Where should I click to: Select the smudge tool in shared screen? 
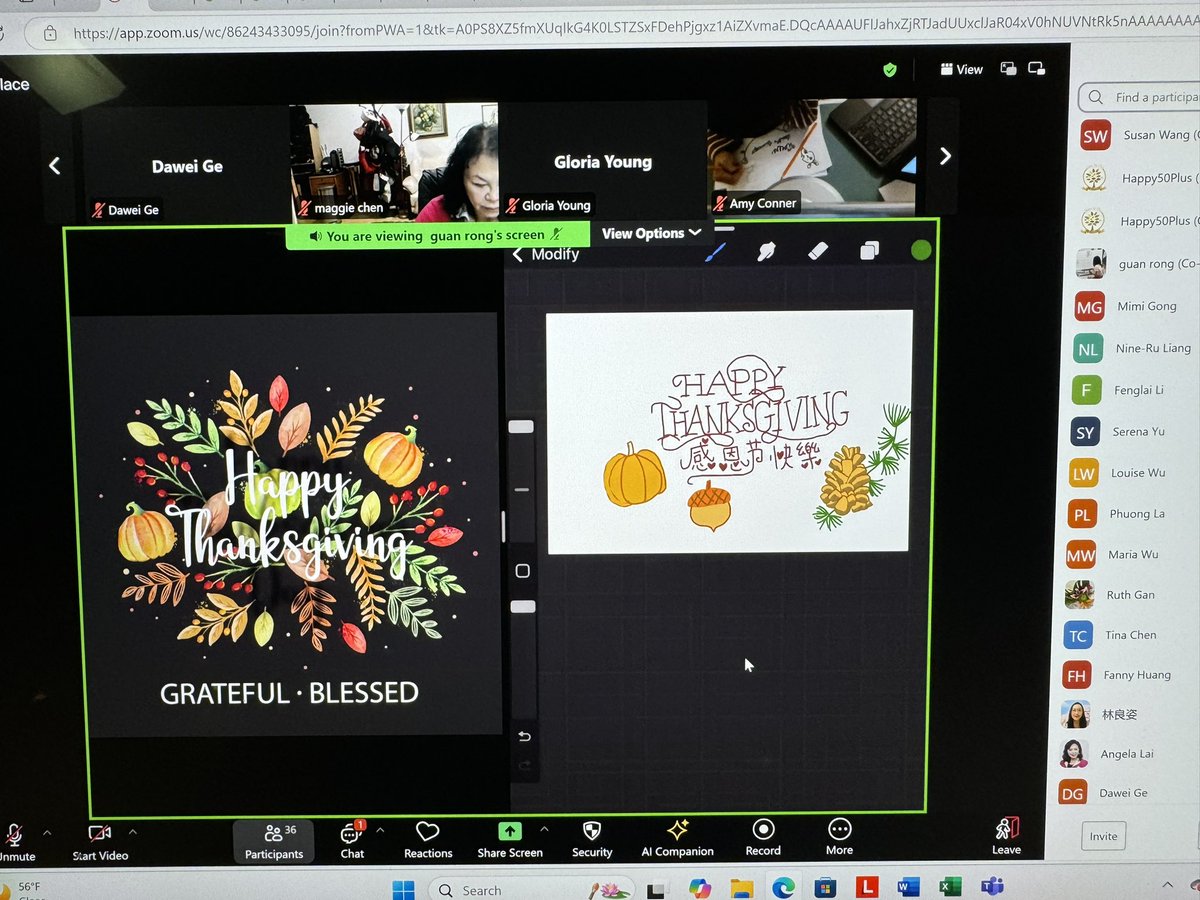pyautogui.click(x=766, y=251)
